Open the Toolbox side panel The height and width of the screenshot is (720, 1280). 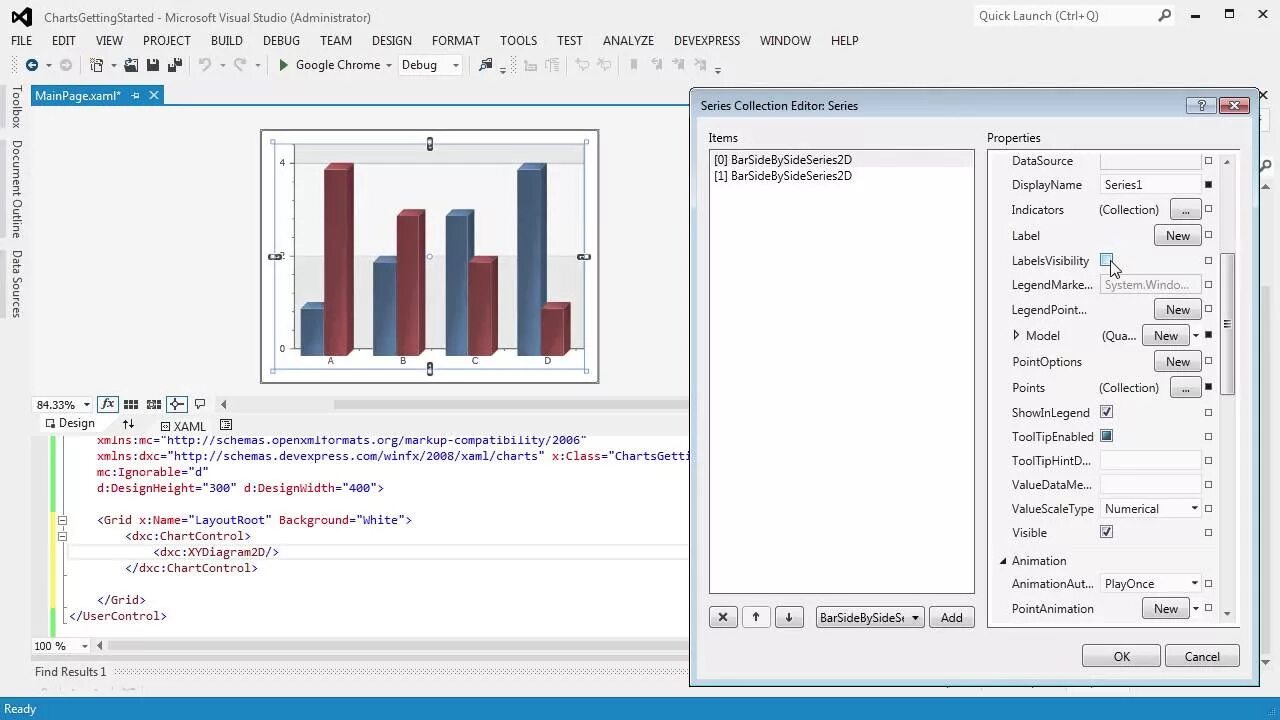(16, 106)
